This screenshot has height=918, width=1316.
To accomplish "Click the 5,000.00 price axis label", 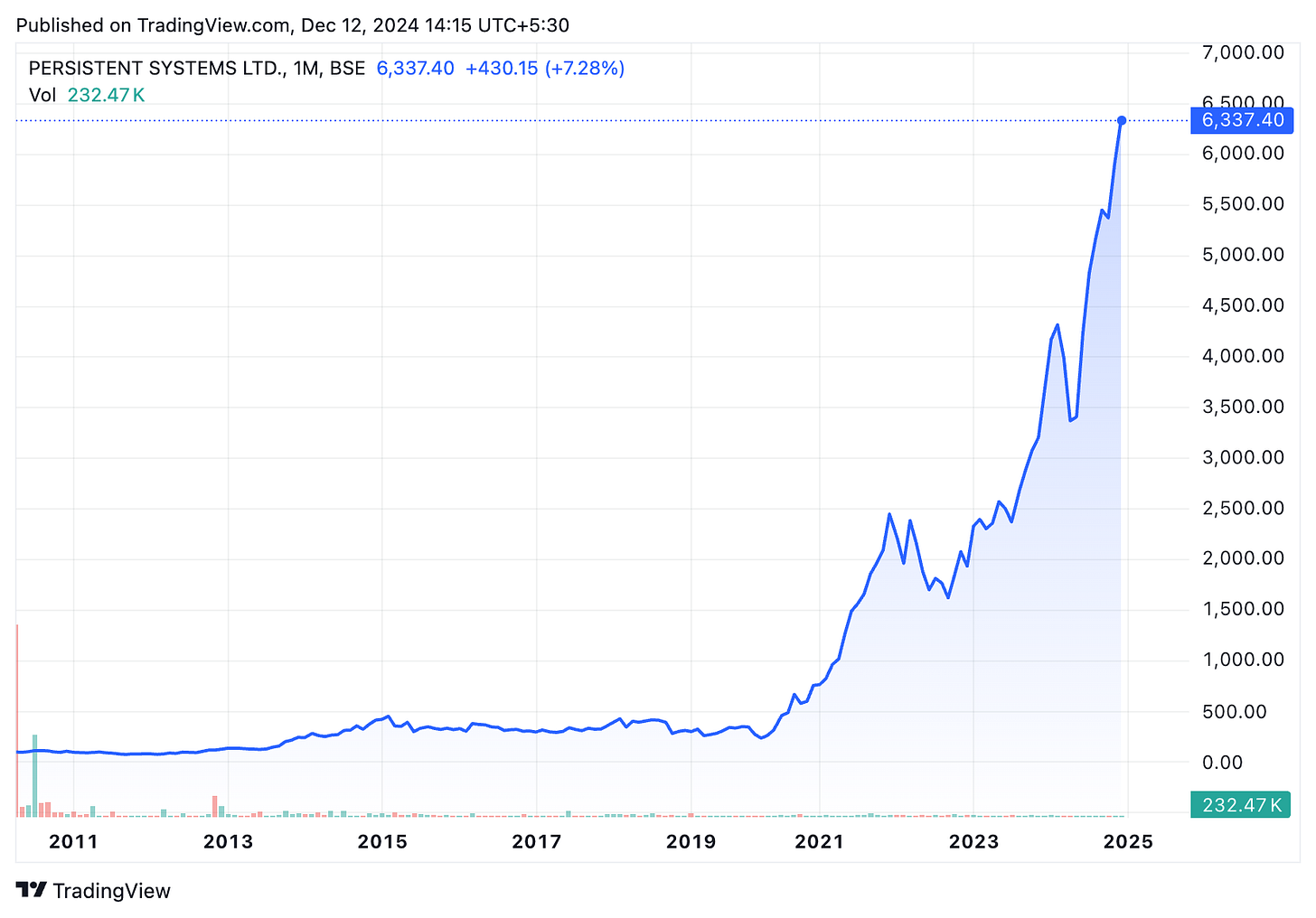I will [x=1243, y=255].
